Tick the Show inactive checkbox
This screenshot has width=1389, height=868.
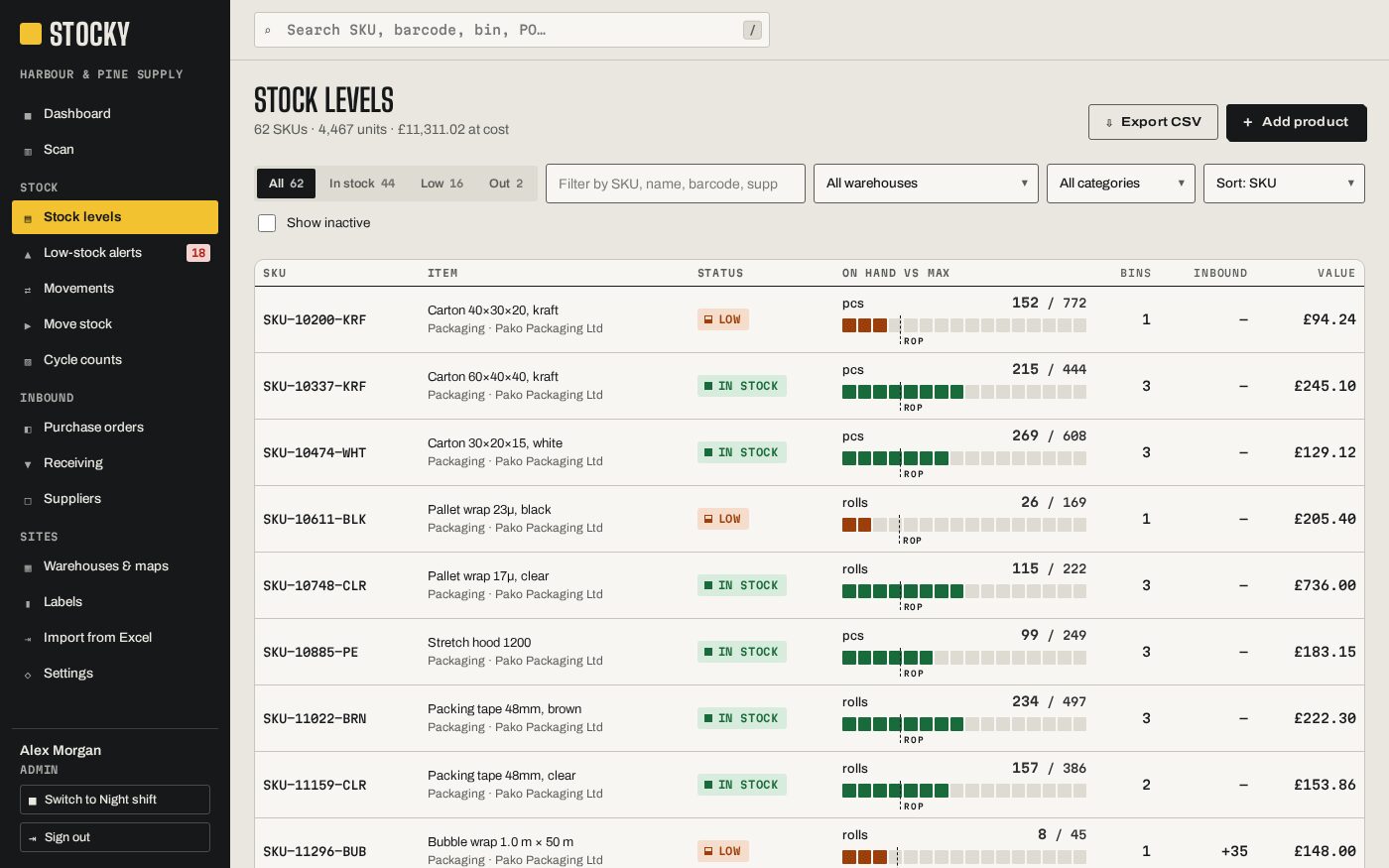tap(267, 223)
